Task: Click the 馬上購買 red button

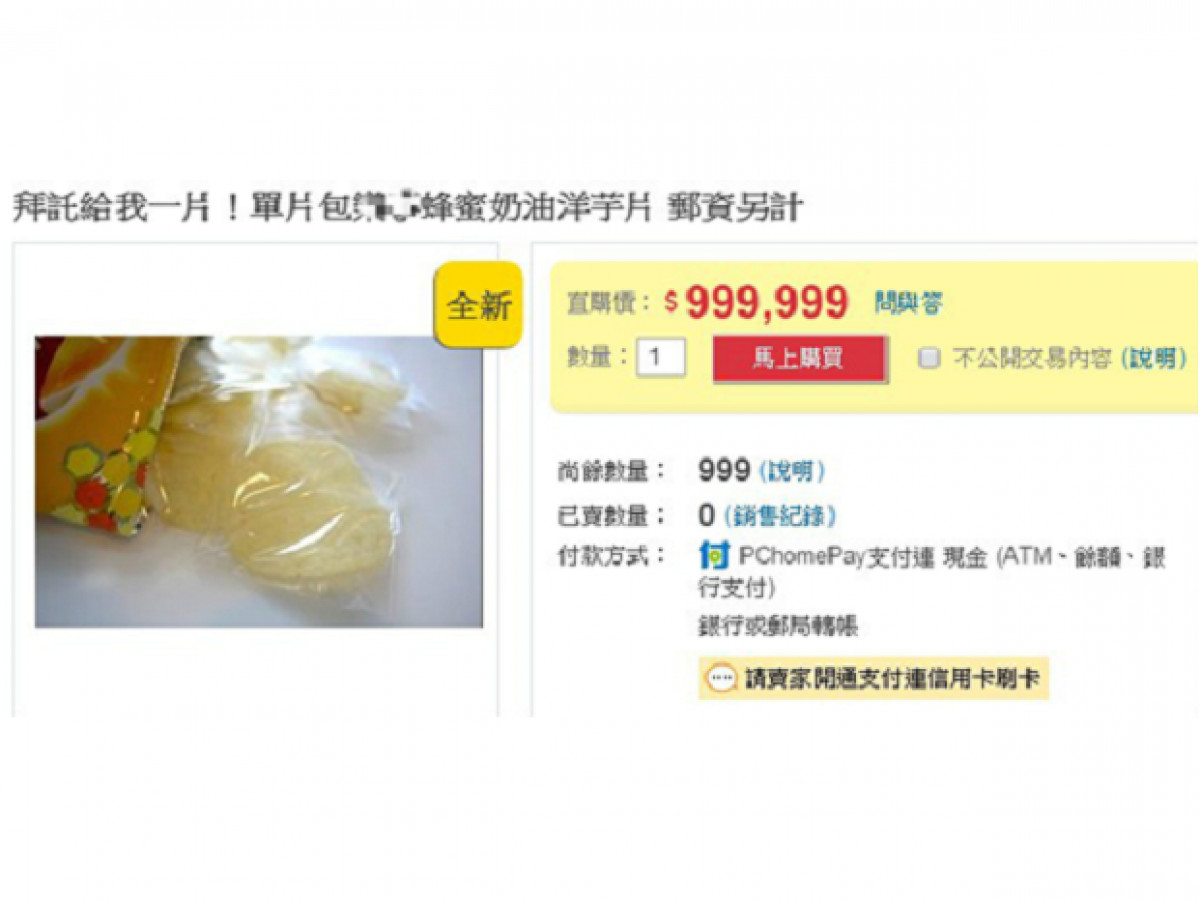Action: [799, 359]
